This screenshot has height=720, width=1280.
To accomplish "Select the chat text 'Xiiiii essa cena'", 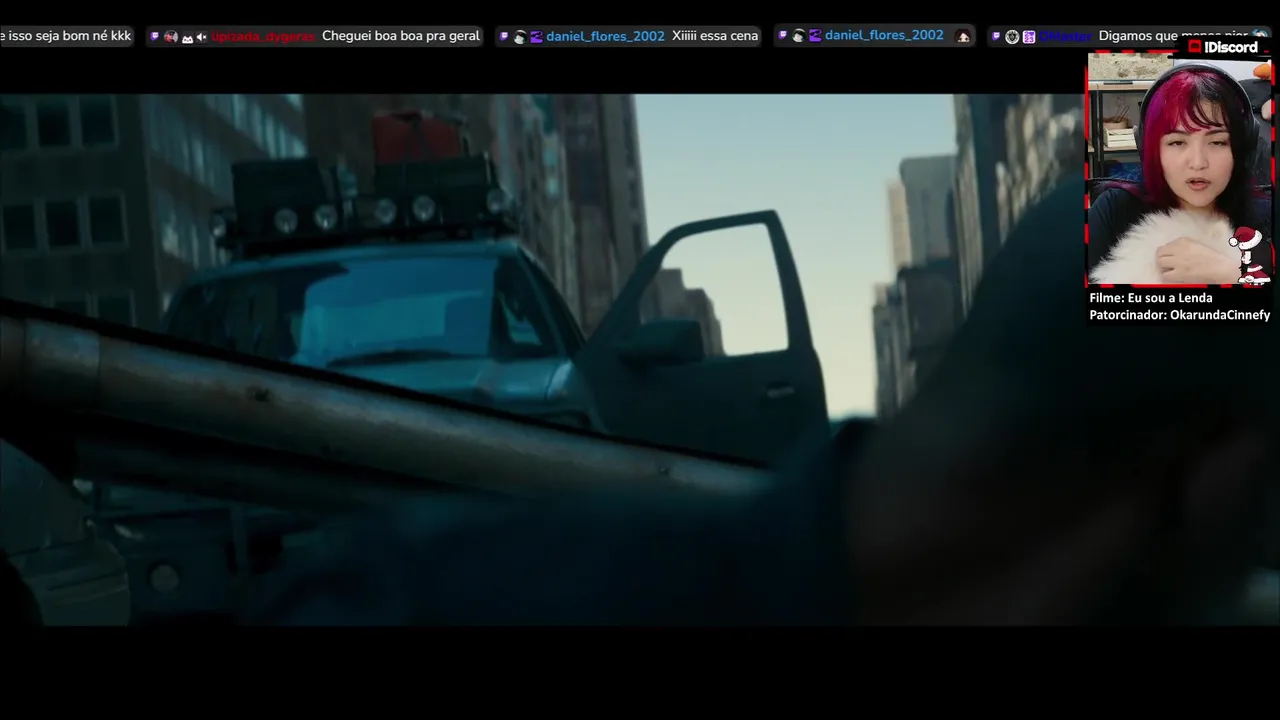I will [715, 36].
